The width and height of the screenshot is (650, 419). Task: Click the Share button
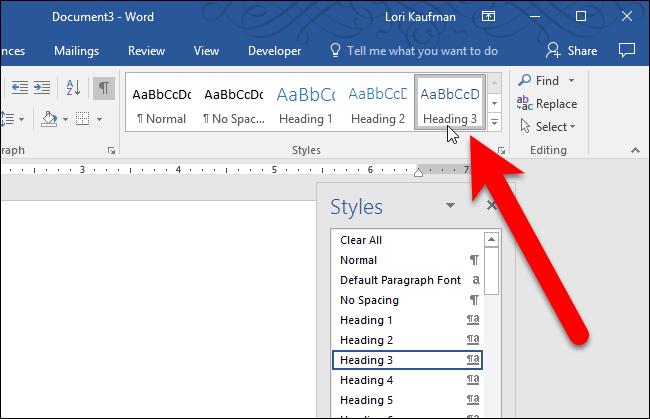tap(572, 51)
